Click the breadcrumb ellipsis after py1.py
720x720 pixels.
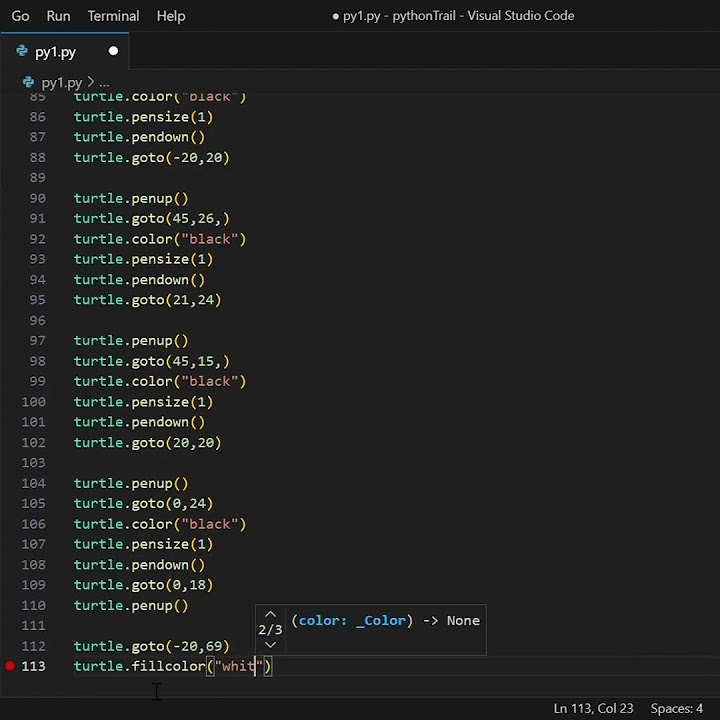(x=104, y=84)
